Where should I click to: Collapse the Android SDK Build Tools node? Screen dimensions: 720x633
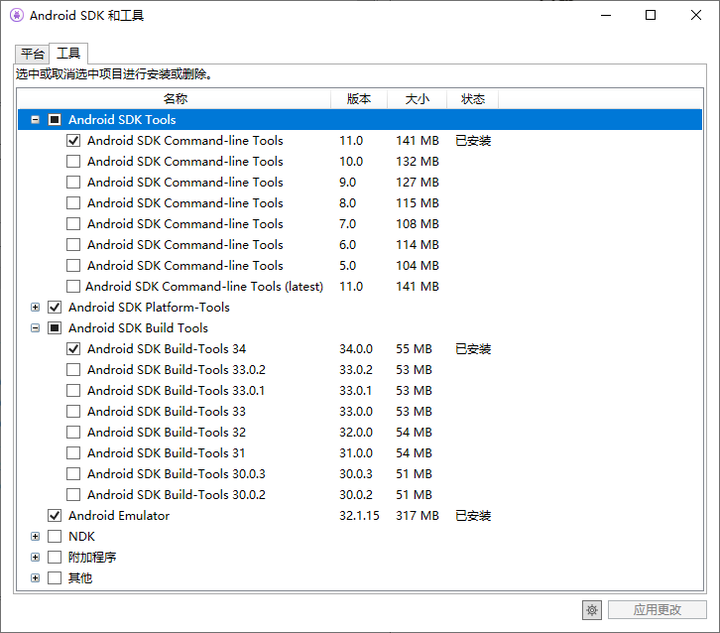[36, 328]
